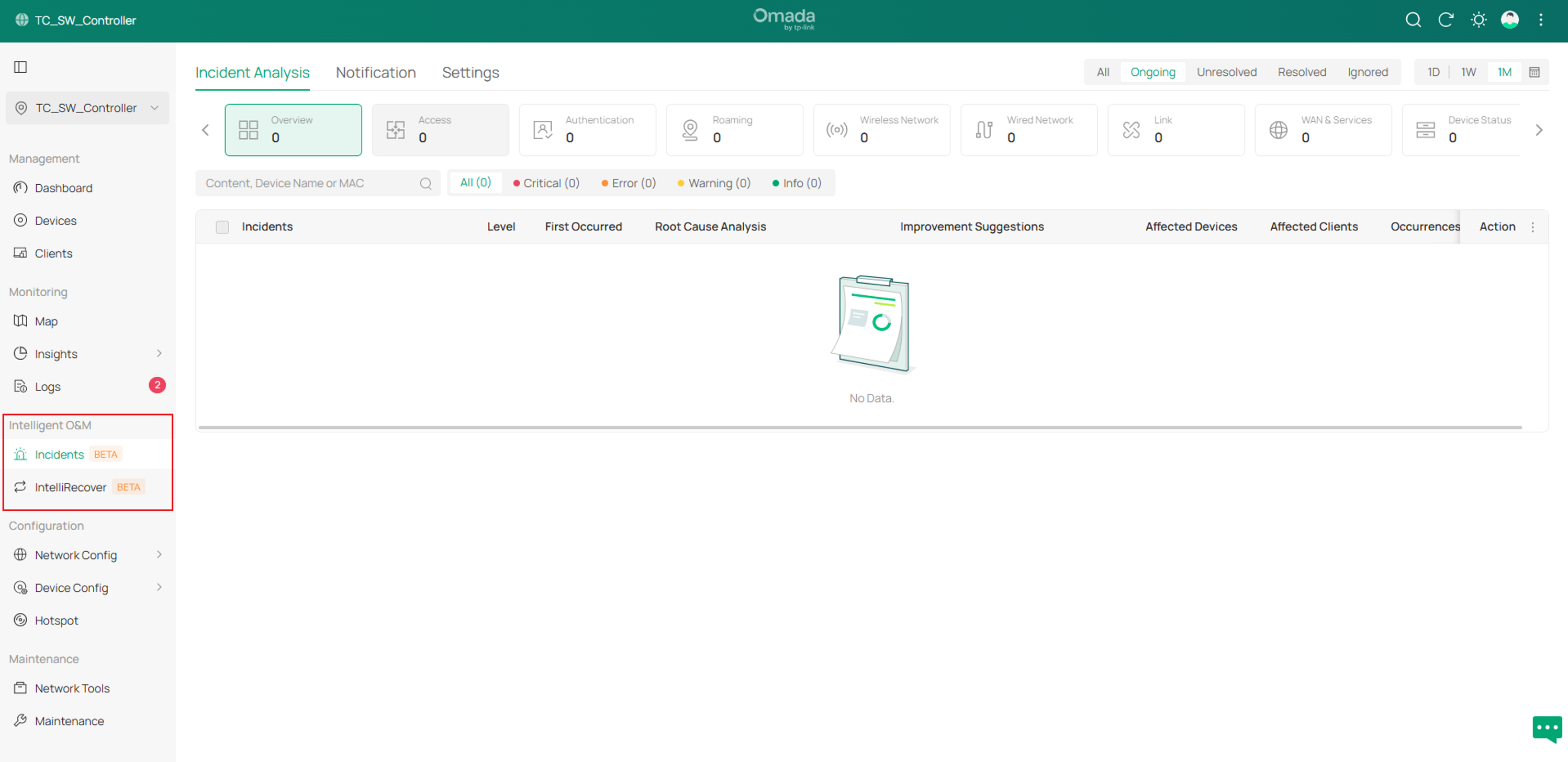This screenshot has width=1568, height=762.
Task: Open Network Tools in Maintenance
Action: tap(87, 688)
